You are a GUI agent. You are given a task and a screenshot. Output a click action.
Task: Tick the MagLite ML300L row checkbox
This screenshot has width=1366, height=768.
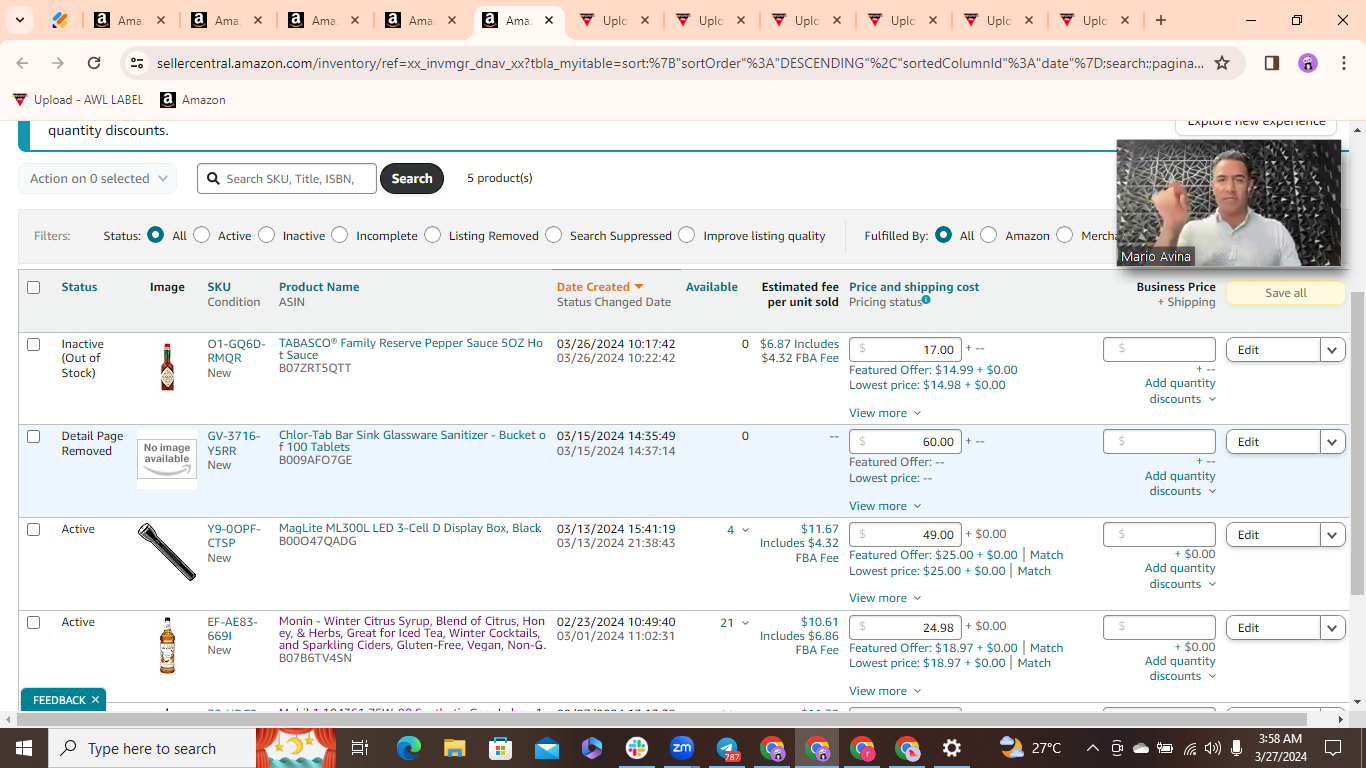click(34, 529)
